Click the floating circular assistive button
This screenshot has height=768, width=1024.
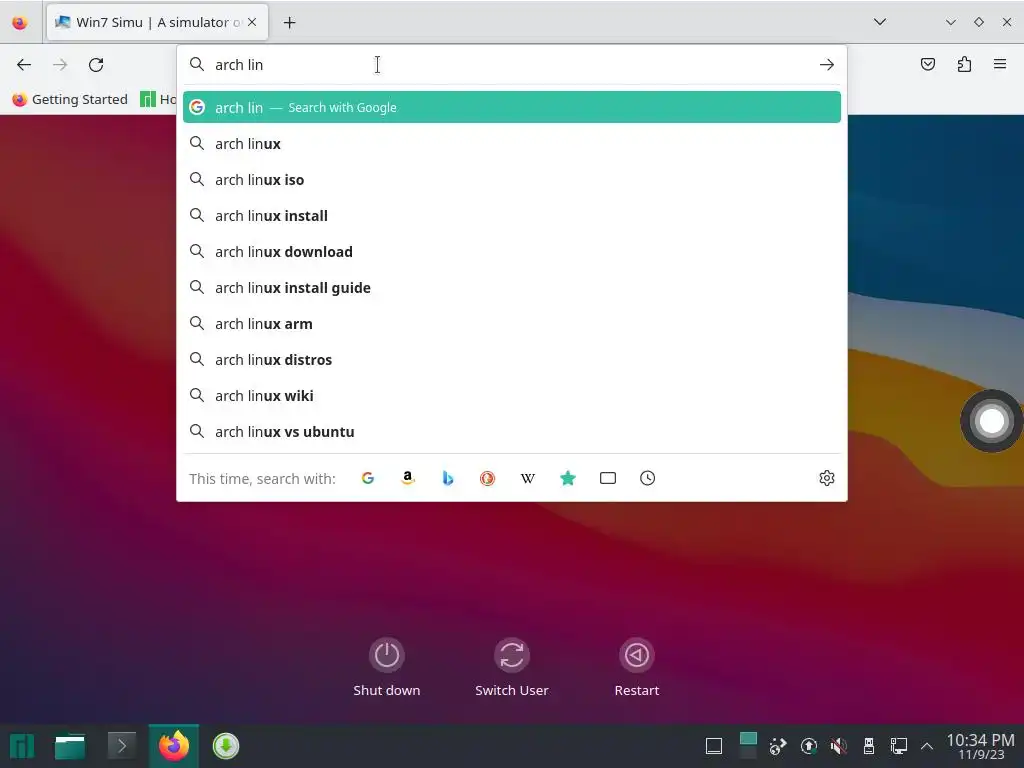[x=991, y=421]
